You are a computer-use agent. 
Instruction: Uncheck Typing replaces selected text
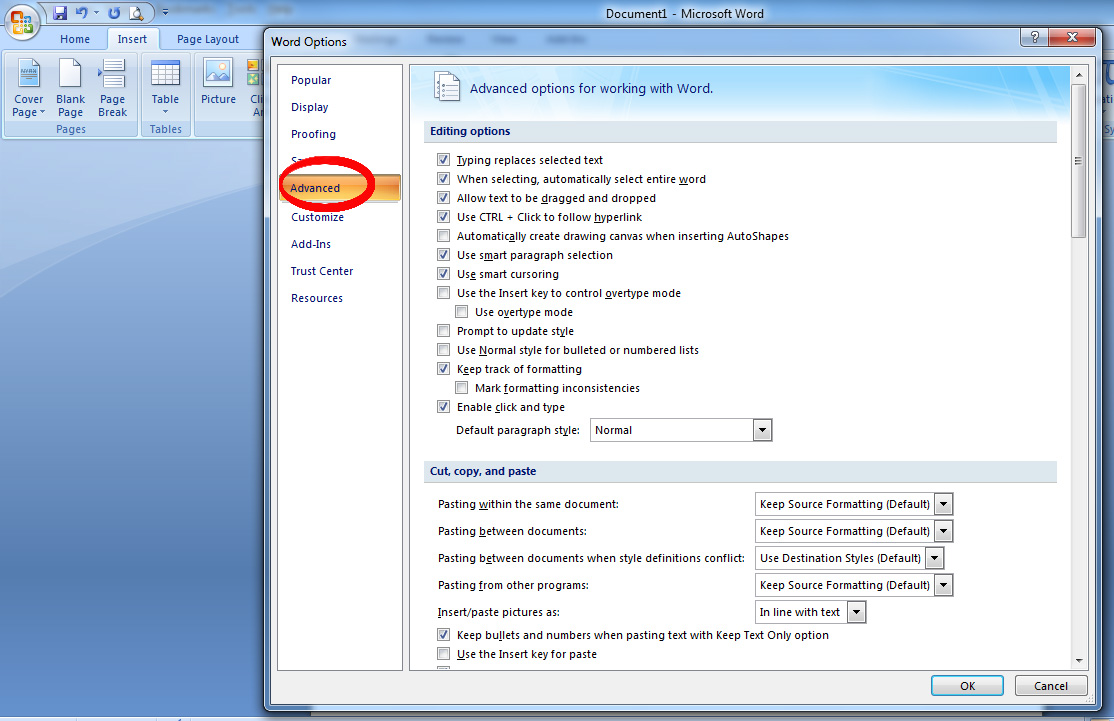pos(443,160)
